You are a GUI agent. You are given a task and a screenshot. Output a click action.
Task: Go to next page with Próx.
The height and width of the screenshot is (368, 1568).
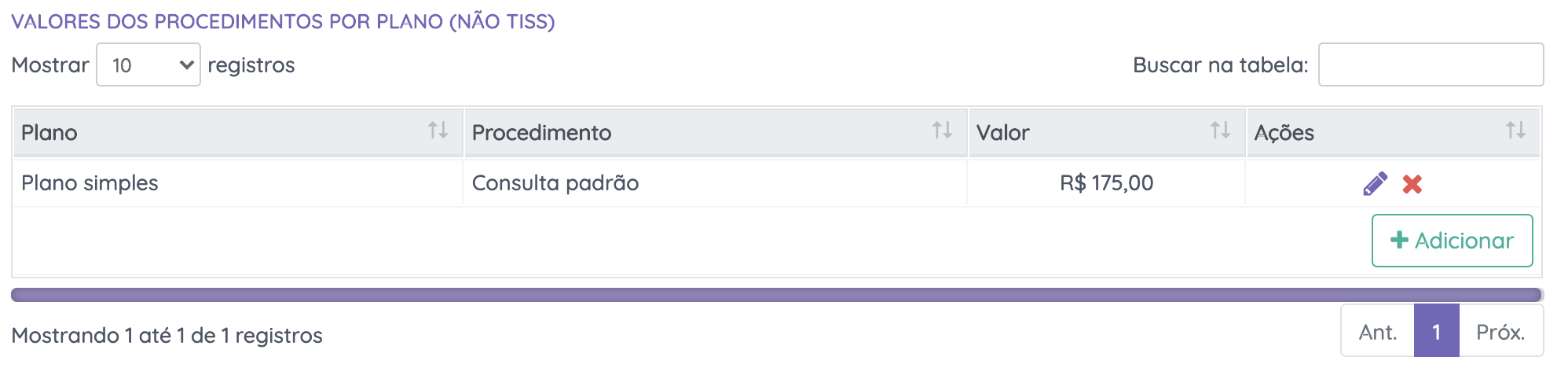[1500, 332]
